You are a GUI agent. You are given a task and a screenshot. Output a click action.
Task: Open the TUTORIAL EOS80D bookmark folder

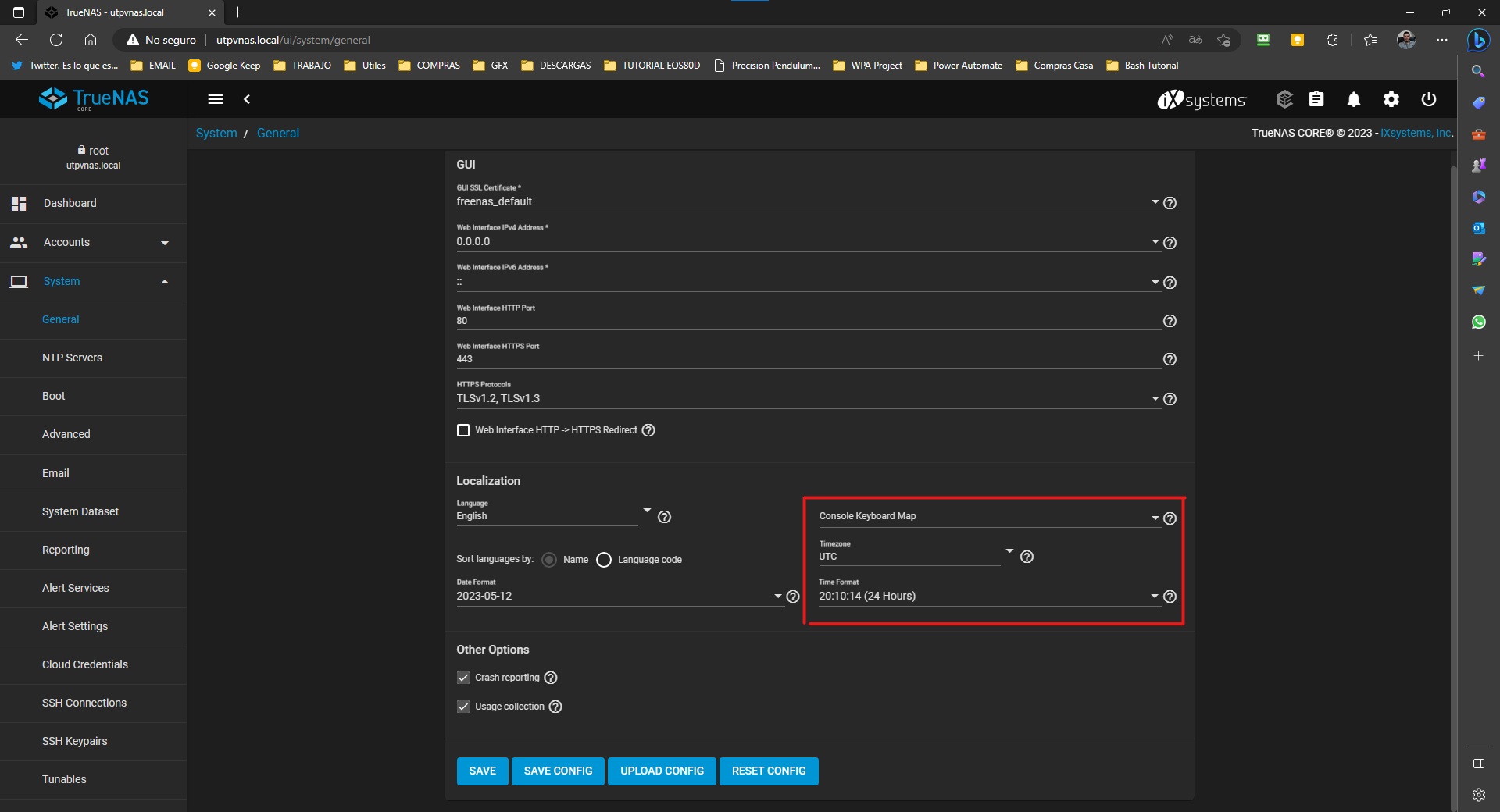[652, 66]
